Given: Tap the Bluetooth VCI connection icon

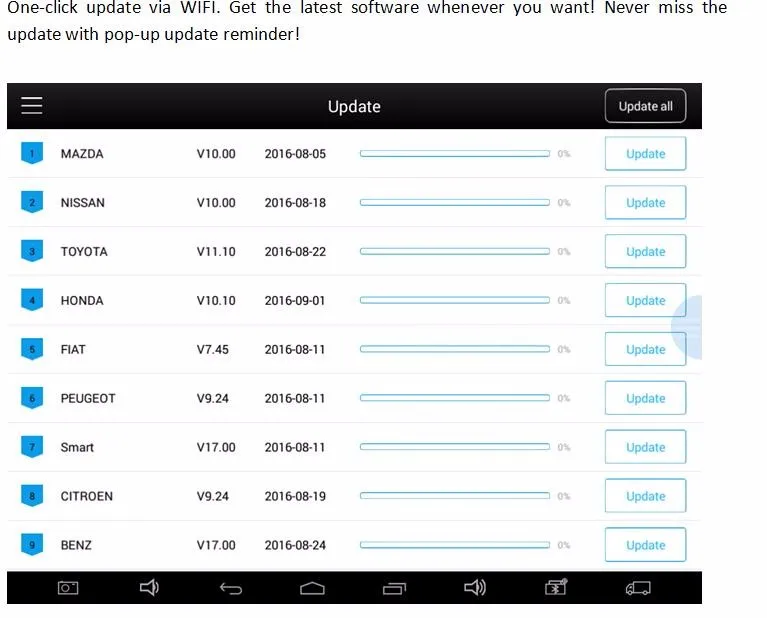Looking at the screenshot, I should click(x=556, y=587).
